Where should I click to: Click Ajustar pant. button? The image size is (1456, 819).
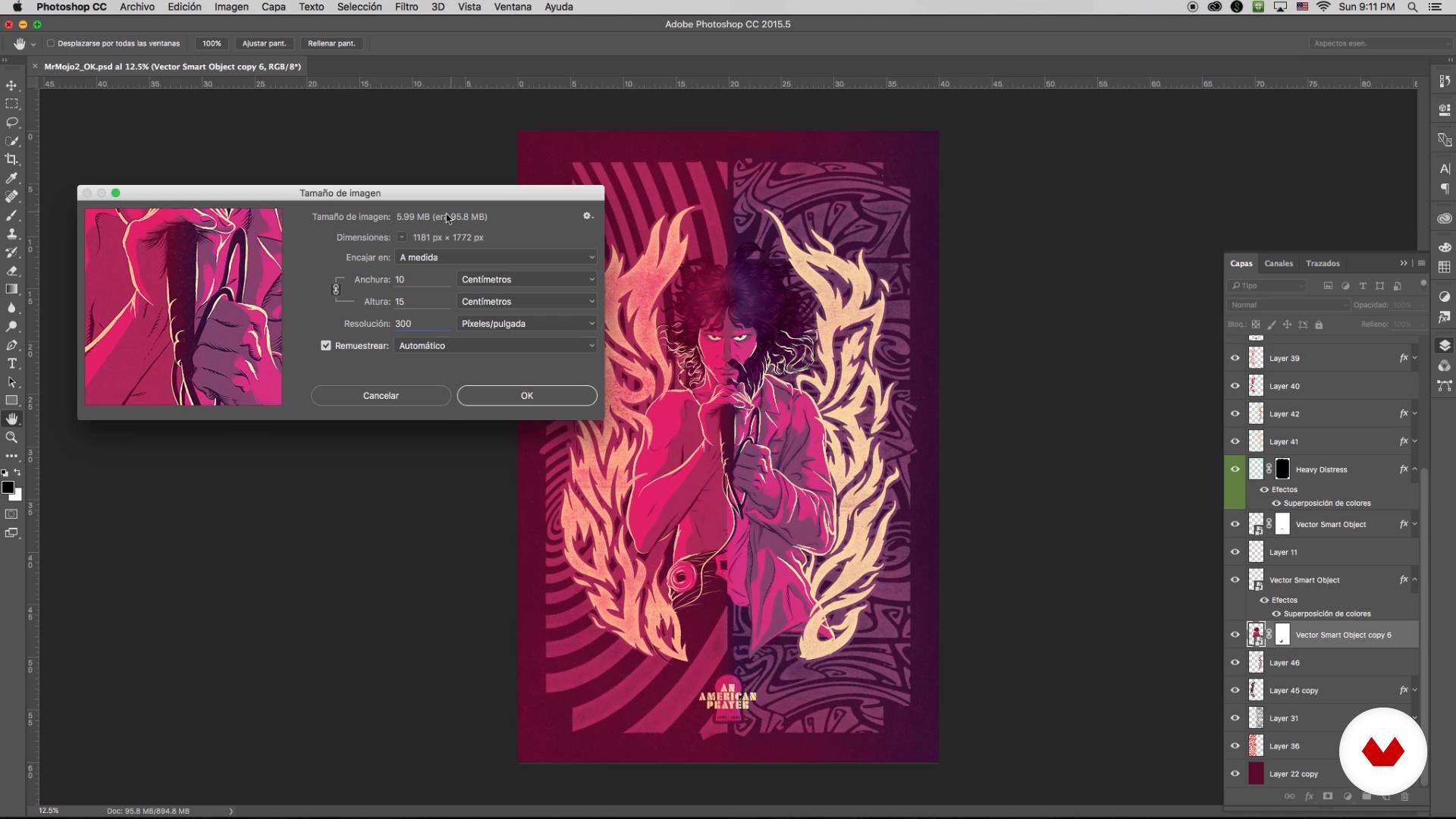[264, 43]
